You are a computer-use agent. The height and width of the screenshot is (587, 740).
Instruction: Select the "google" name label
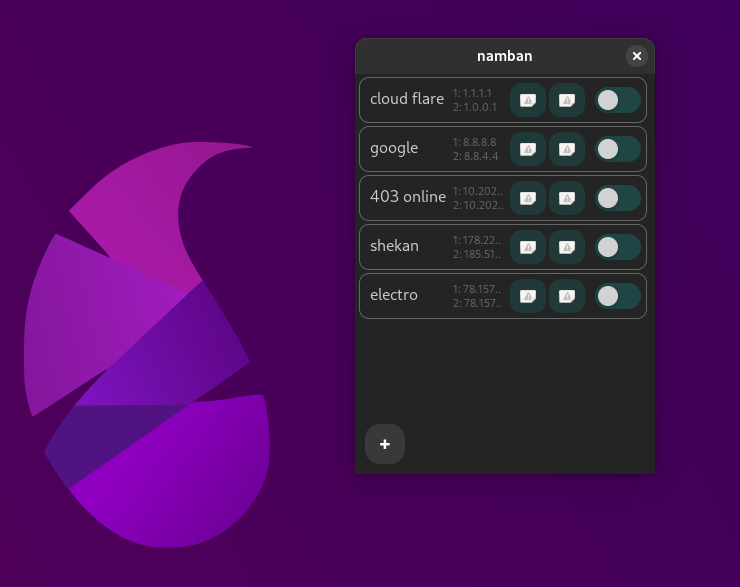[394, 148]
